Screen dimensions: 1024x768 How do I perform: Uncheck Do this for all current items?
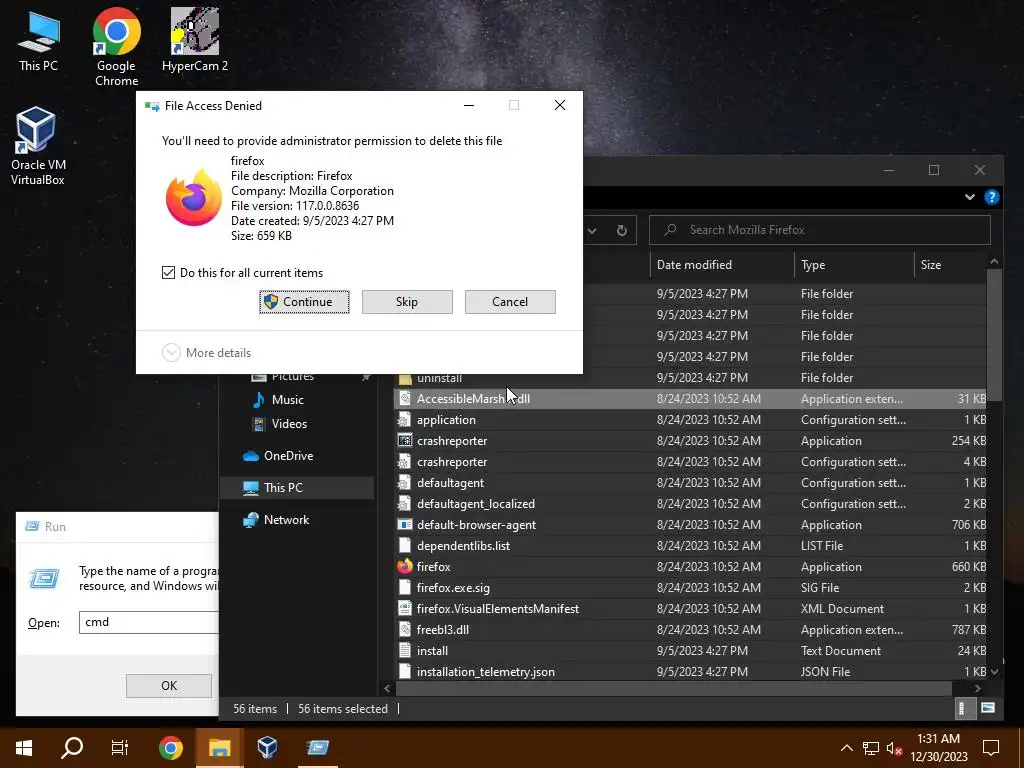[168, 272]
